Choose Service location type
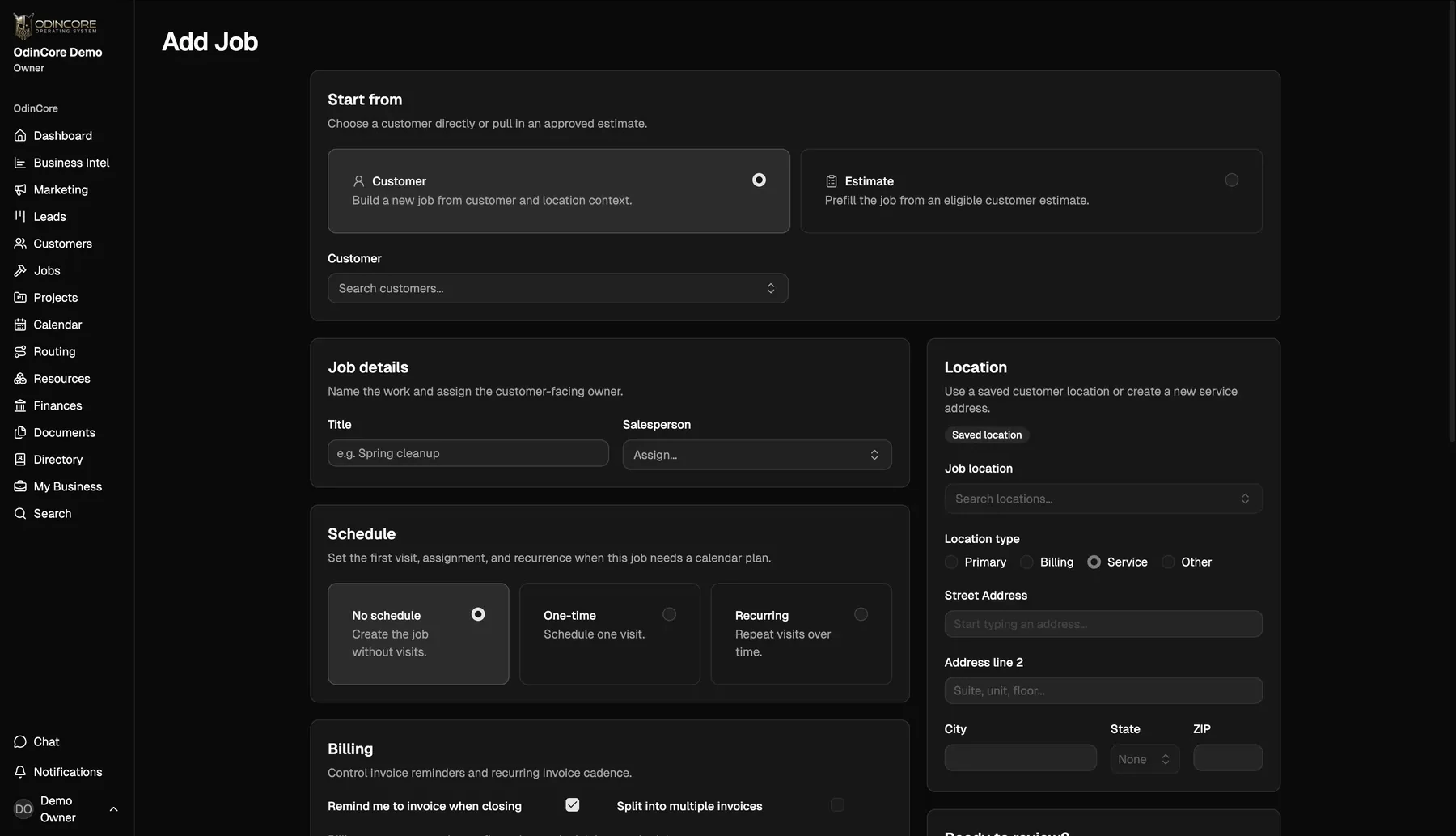 [1094, 562]
